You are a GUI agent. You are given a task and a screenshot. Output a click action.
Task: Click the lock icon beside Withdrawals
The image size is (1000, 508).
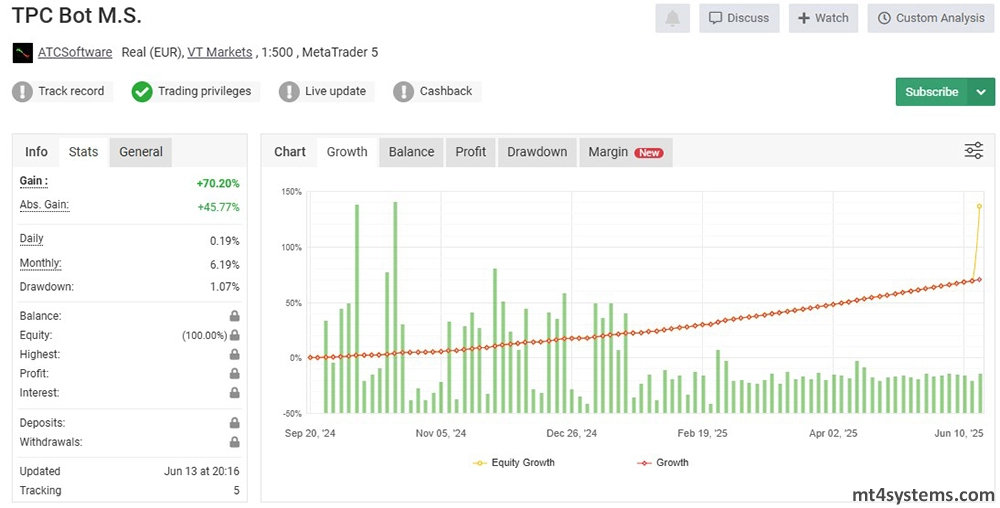click(x=234, y=442)
